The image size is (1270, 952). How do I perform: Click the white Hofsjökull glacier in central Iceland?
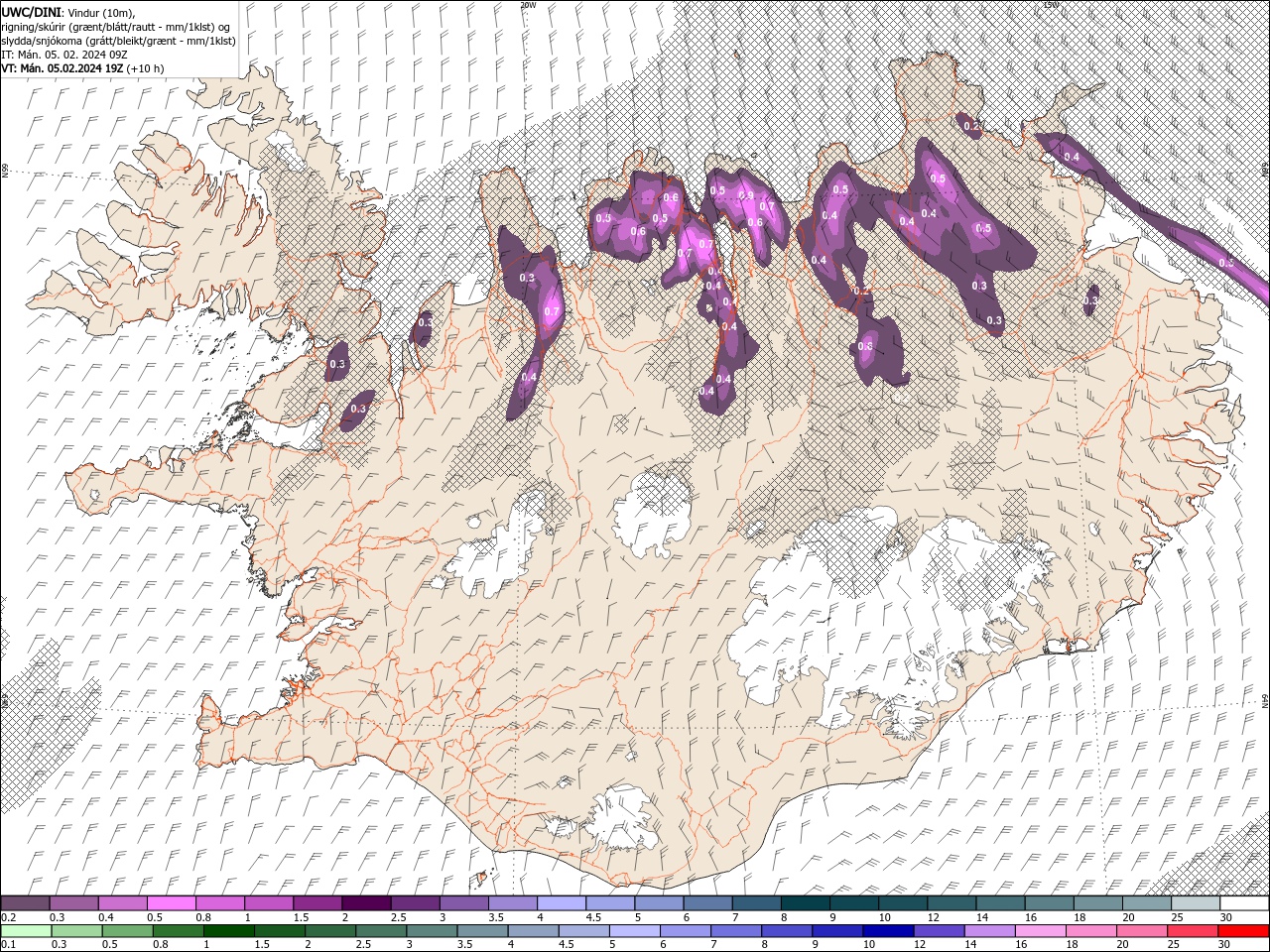click(651, 514)
